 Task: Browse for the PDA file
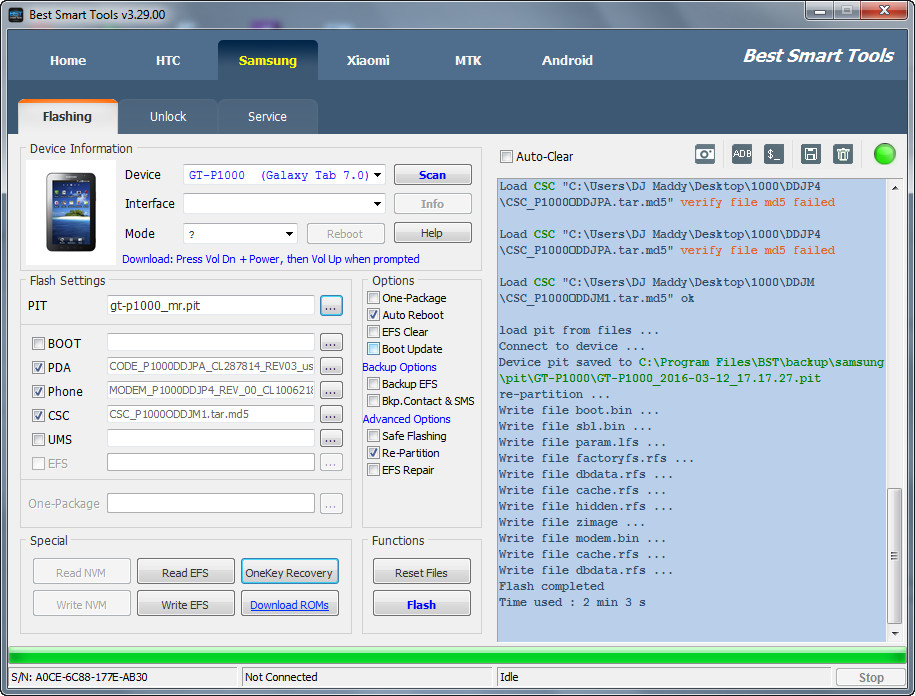tap(331, 367)
